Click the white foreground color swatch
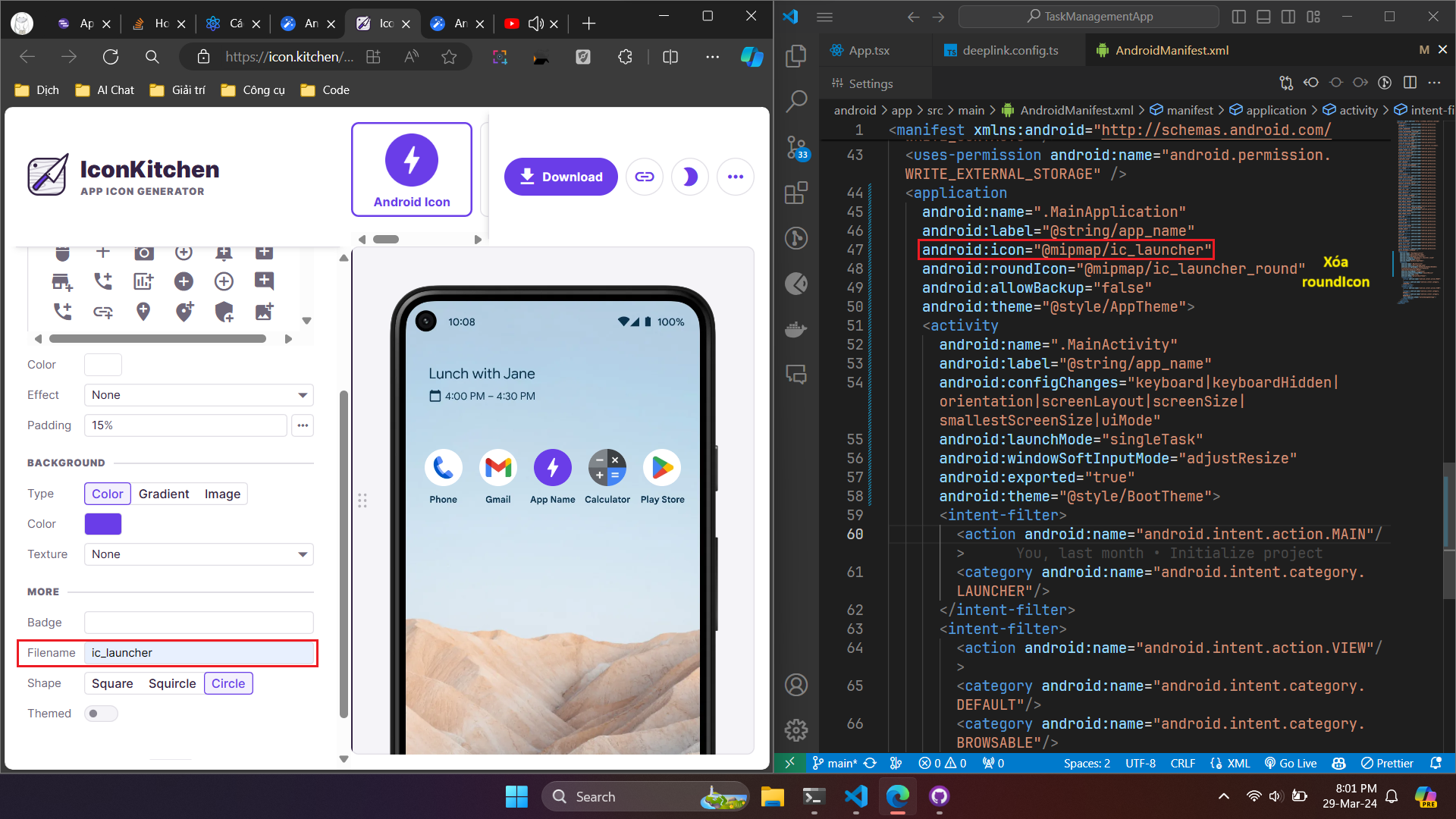 tap(103, 365)
